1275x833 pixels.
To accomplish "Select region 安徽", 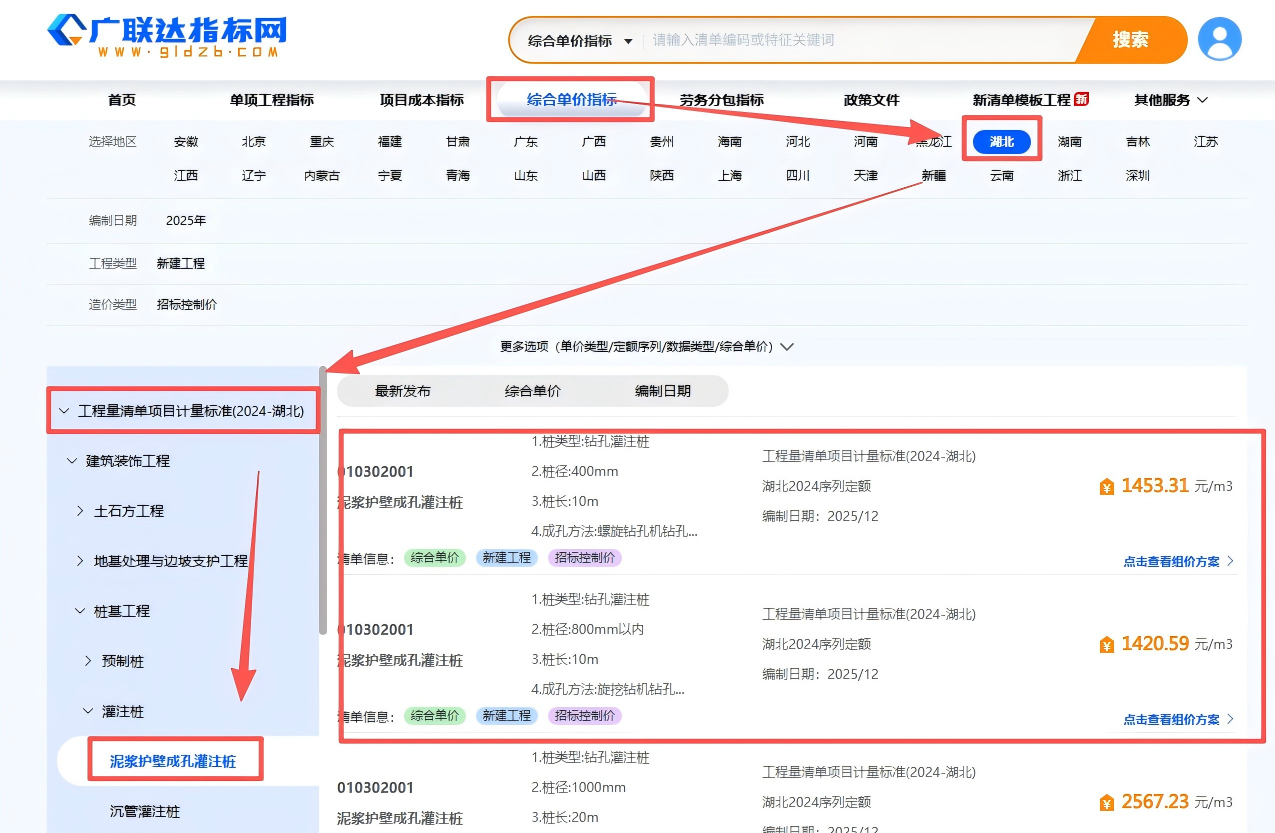I will pos(186,142).
